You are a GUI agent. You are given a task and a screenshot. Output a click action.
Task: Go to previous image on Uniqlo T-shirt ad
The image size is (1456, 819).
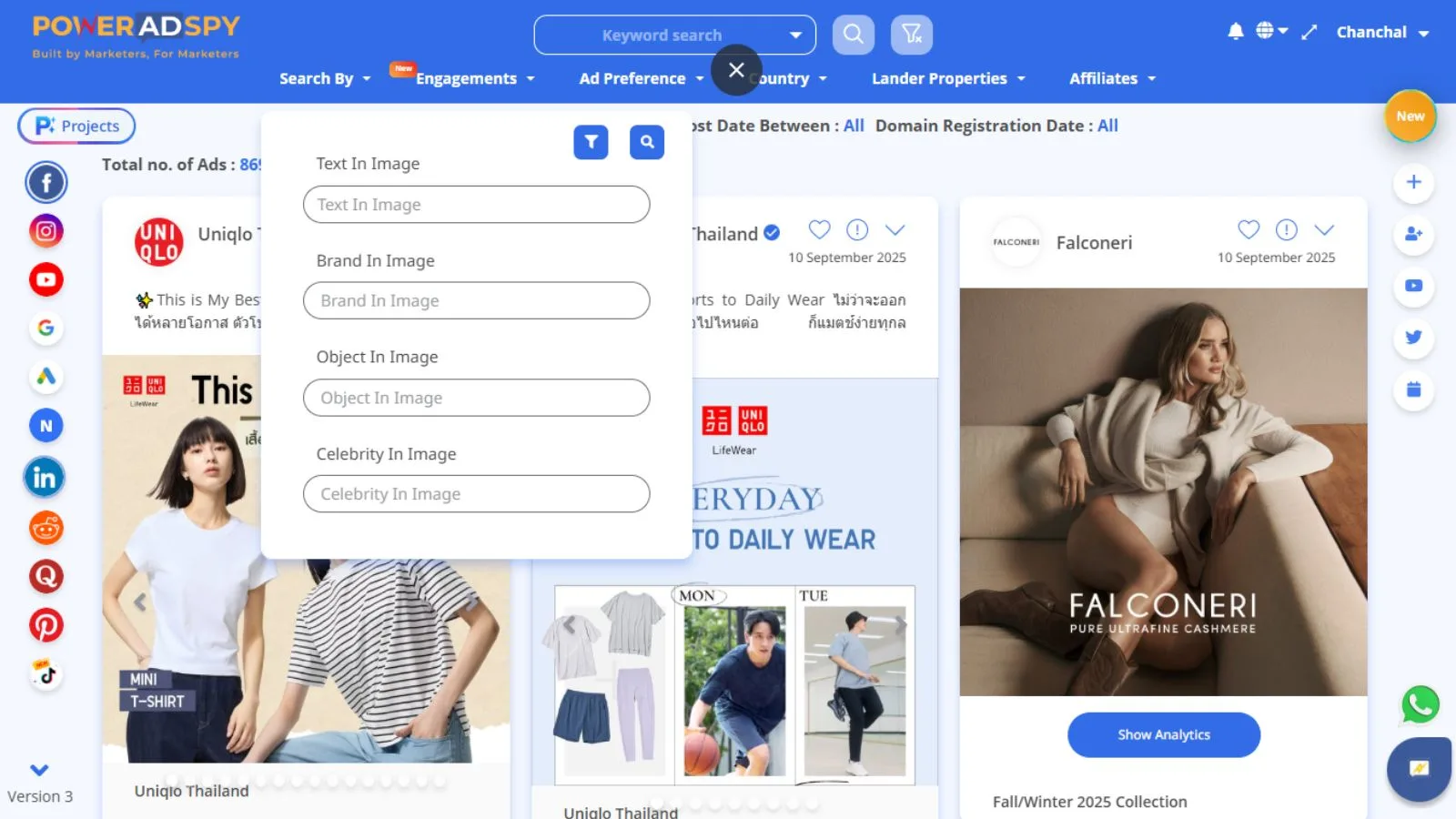tap(140, 602)
